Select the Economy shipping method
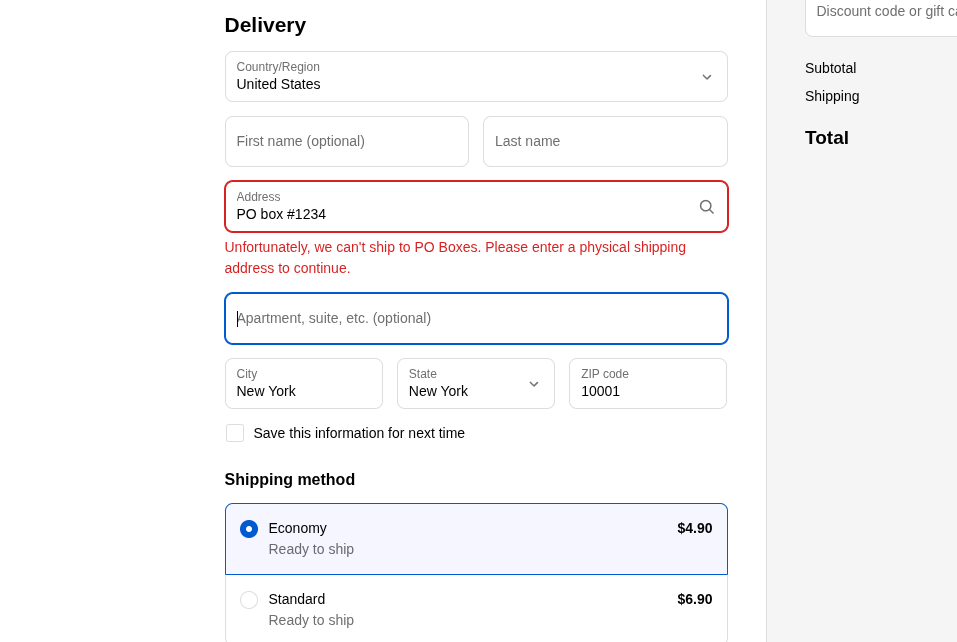 [248, 528]
